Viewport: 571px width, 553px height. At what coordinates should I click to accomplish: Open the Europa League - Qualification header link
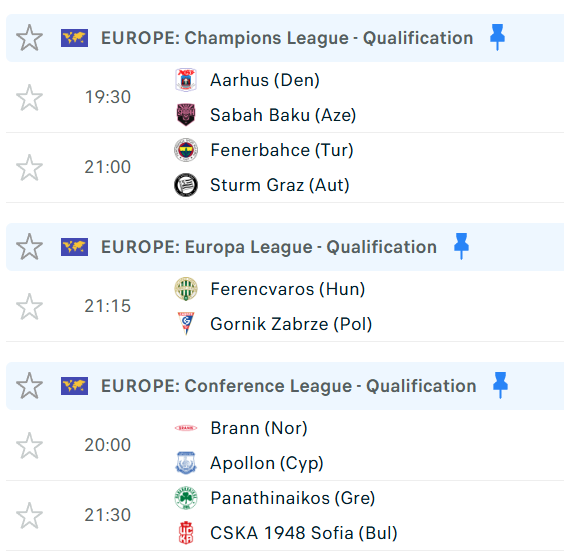click(x=269, y=247)
